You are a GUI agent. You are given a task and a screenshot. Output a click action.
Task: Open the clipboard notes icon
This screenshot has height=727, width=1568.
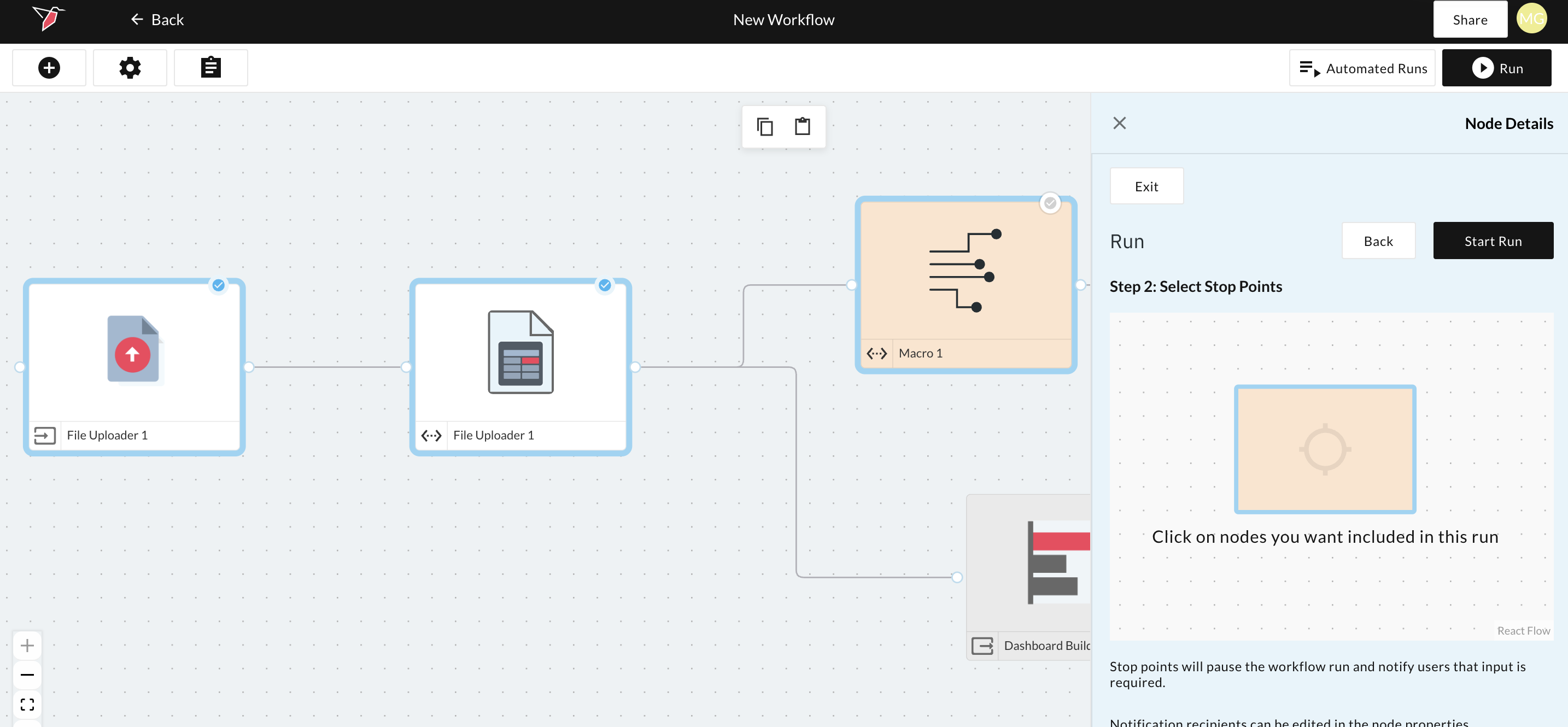[x=210, y=68]
